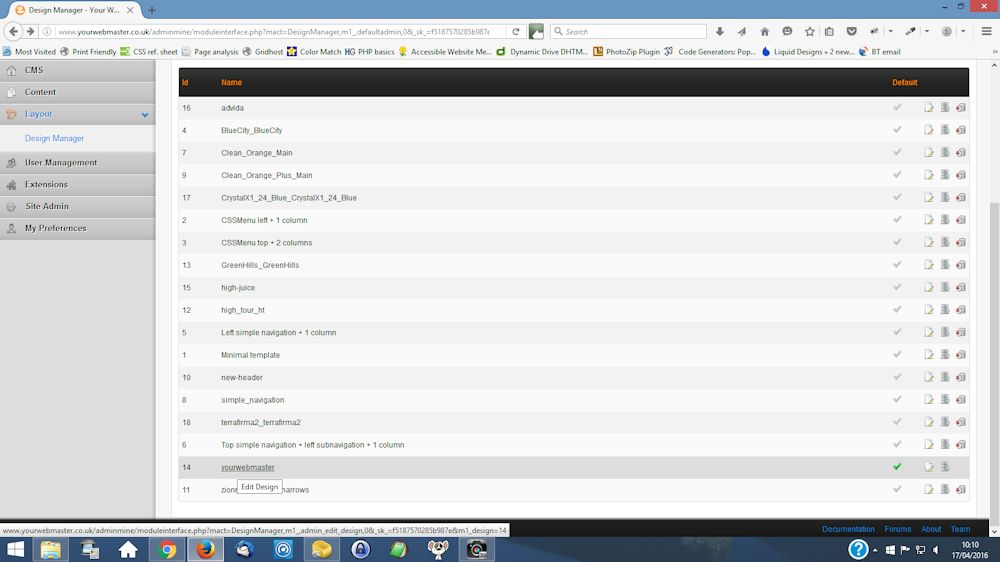1000x562 pixels.
Task: Collapse the Layout sidebar section arrow
Action: pos(145,115)
